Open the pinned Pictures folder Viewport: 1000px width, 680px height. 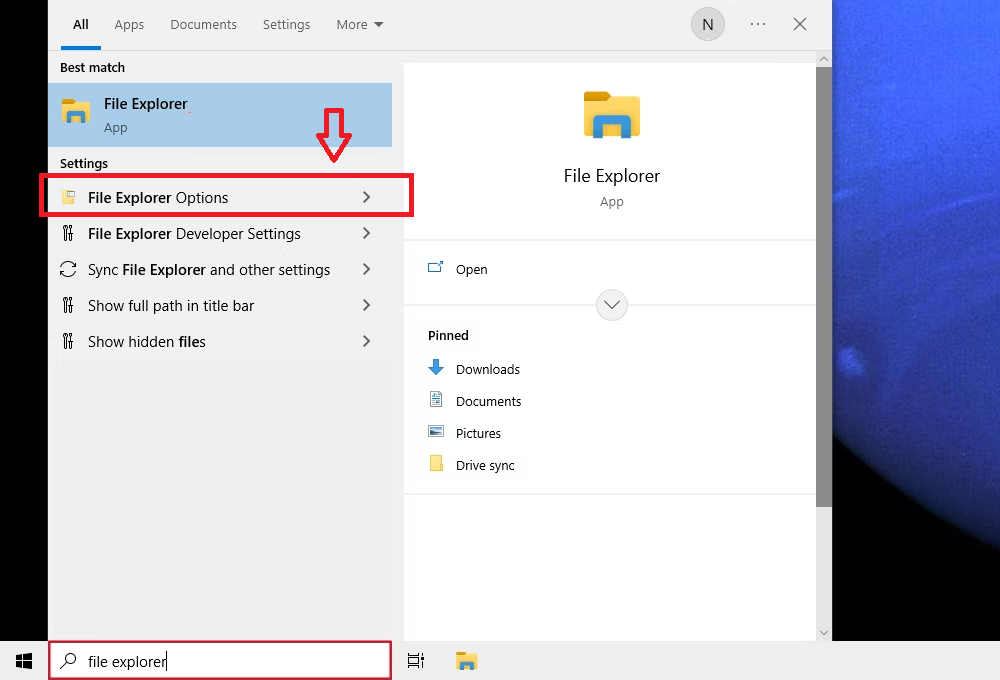478,433
